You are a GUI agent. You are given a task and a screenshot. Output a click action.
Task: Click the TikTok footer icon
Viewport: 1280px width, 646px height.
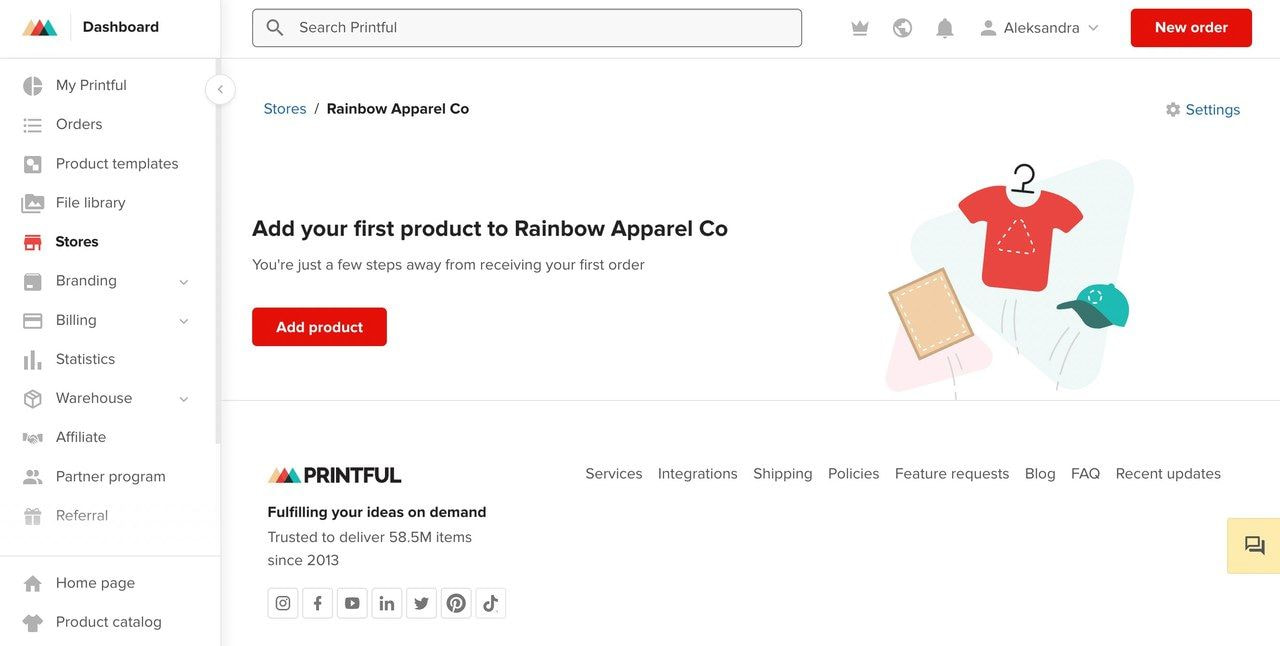point(491,603)
